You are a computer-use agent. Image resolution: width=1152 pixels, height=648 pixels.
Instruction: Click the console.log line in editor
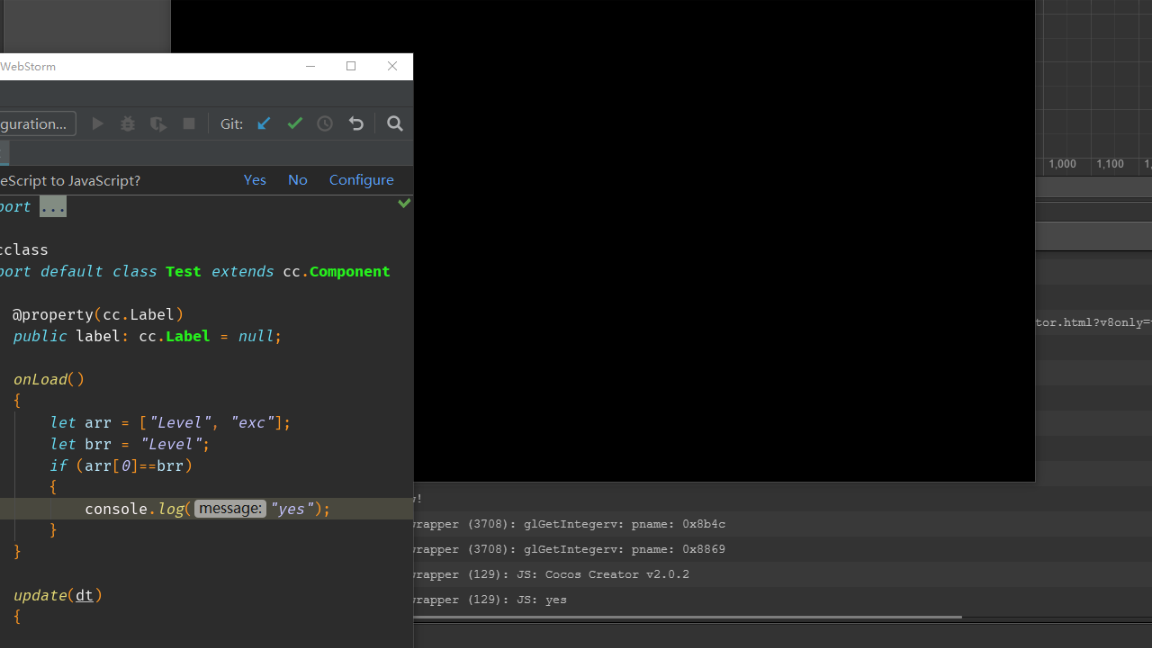206,508
